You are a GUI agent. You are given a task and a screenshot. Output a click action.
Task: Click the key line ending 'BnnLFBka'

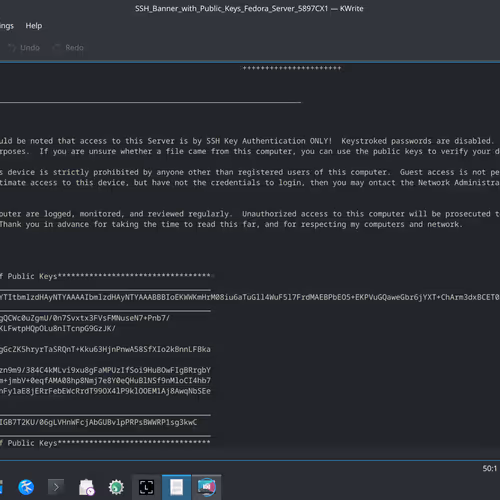point(105,349)
